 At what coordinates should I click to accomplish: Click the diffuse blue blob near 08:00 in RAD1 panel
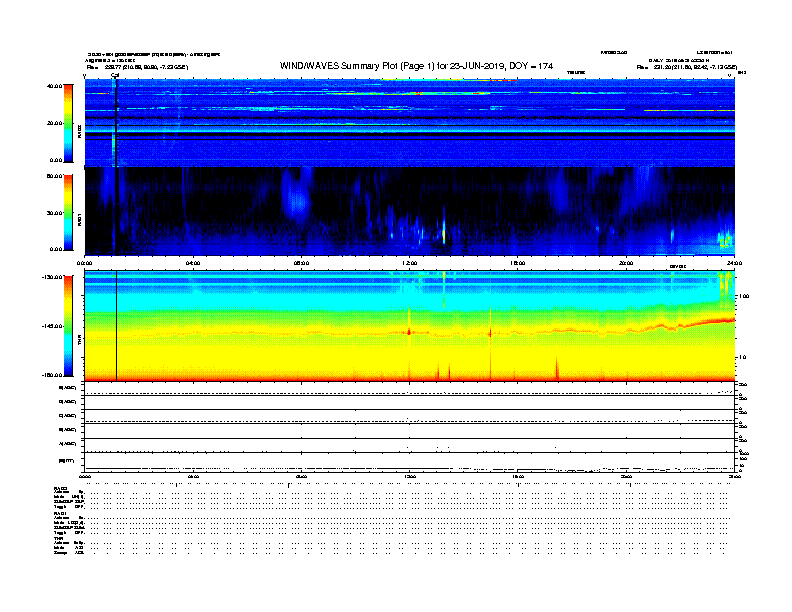pyautogui.click(x=296, y=199)
